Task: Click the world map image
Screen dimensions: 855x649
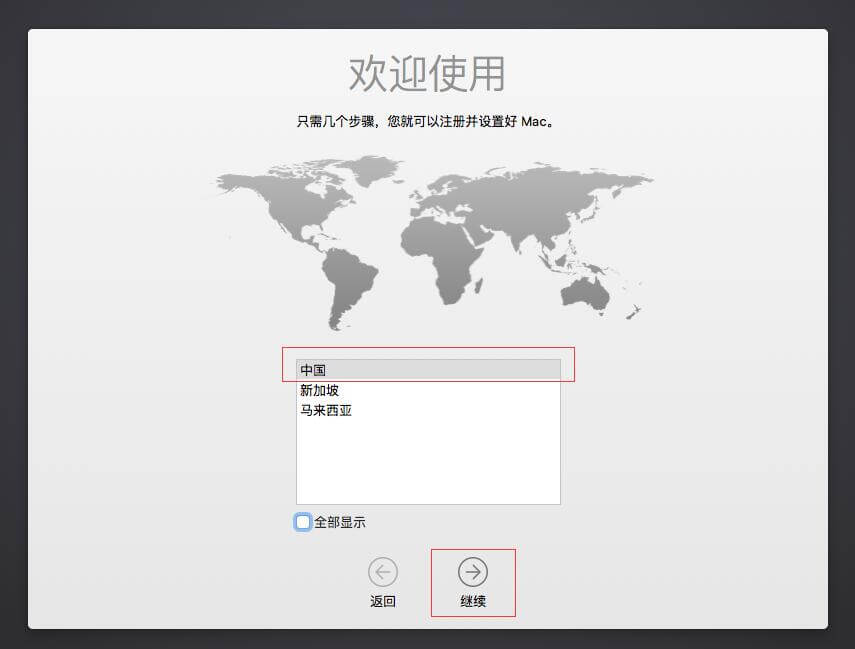Action: point(431,243)
